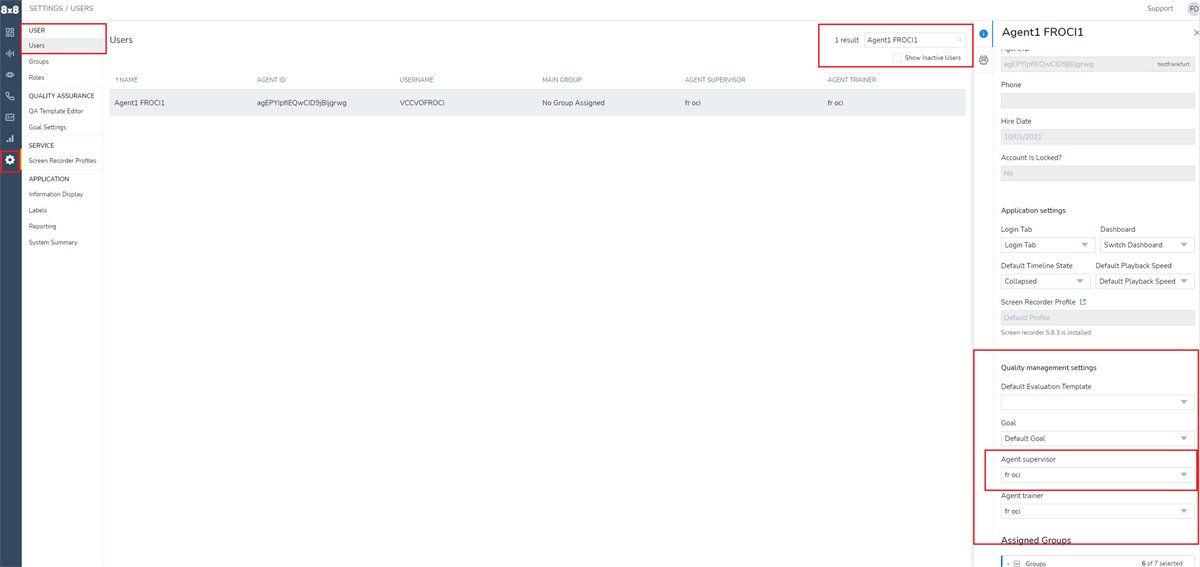Open the Default Evaluation Template dropdown
The height and width of the screenshot is (567, 1200).
coord(1098,402)
